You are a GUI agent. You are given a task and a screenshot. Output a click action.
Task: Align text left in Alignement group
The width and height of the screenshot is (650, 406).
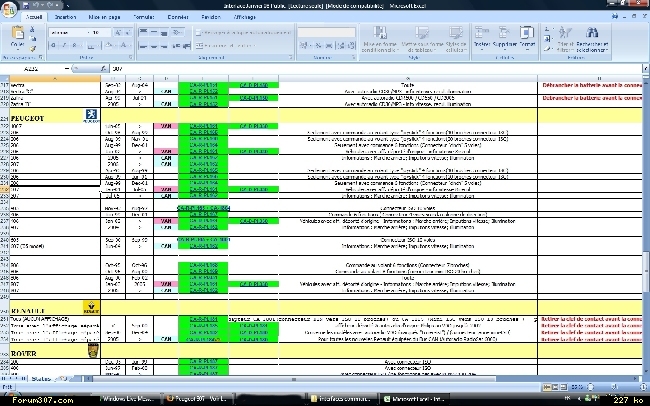(143, 46)
